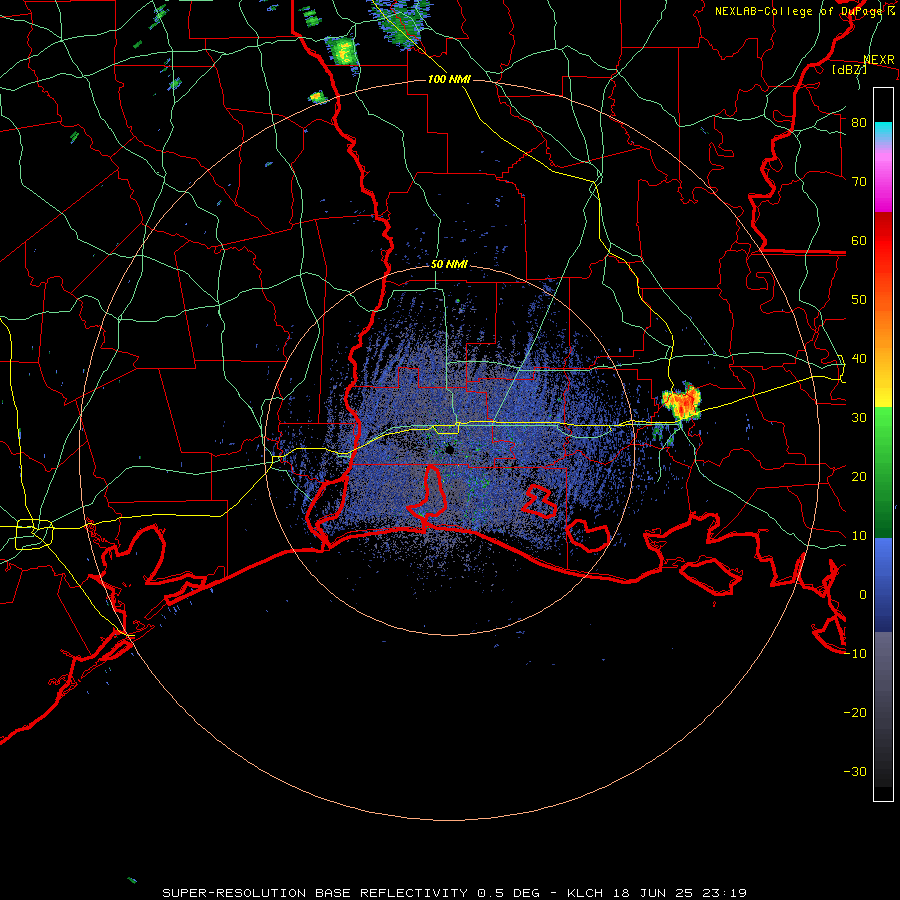Click the -20 value on dBZ scale
Screen dimensions: 900x900
(x=855, y=712)
